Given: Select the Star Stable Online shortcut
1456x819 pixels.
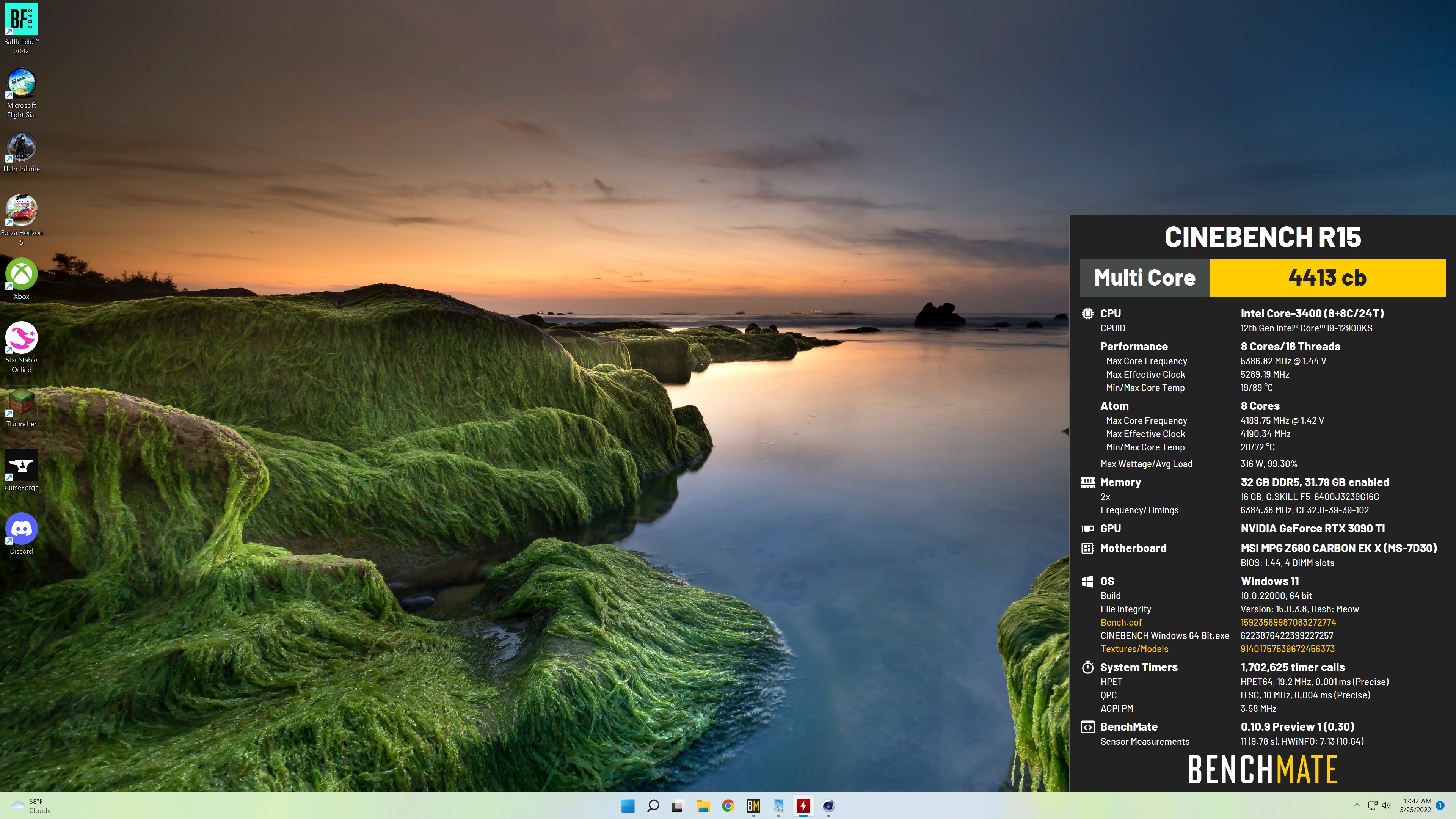Looking at the screenshot, I should tap(22, 347).
